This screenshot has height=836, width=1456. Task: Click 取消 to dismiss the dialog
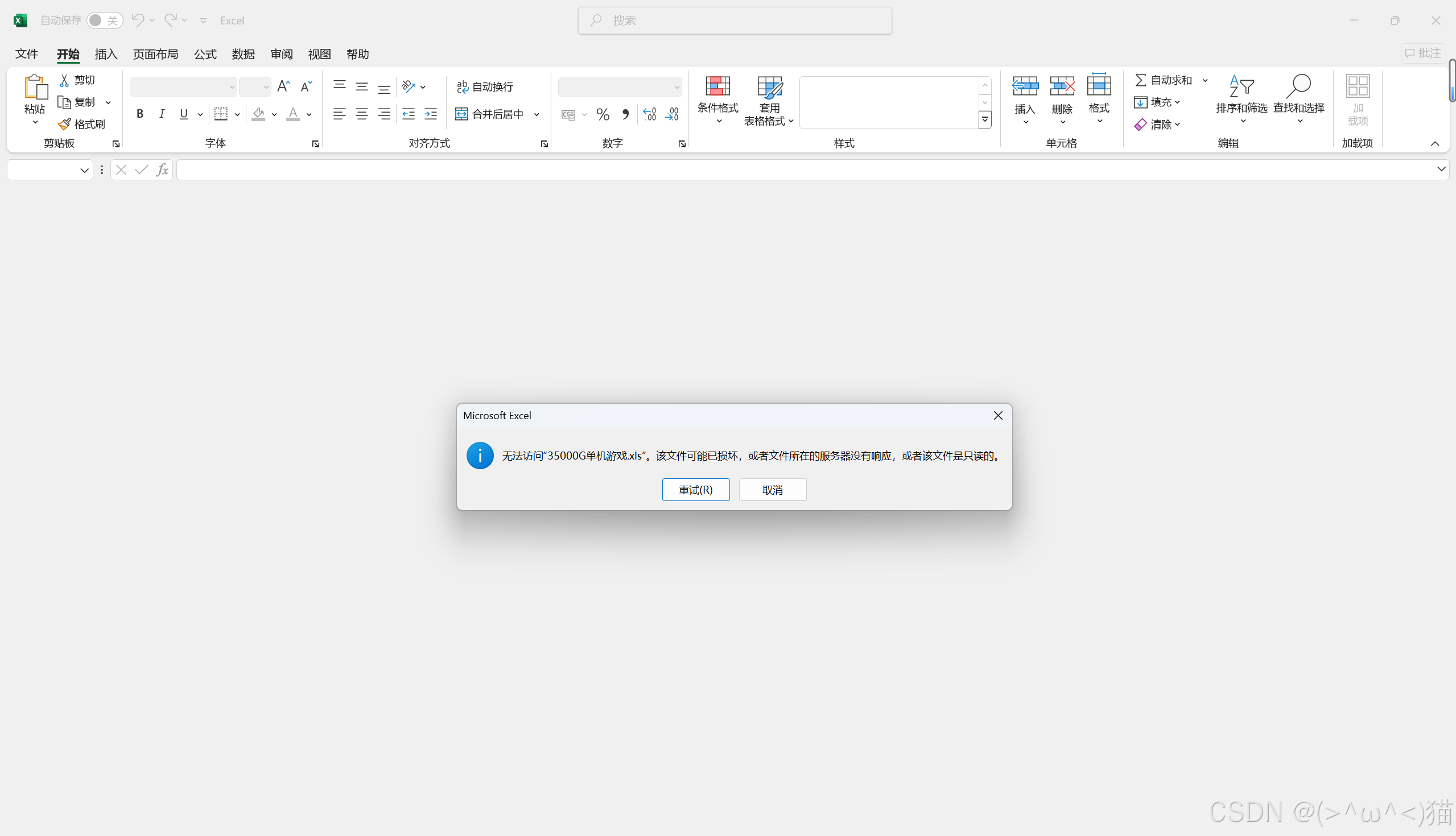tap(772, 490)
